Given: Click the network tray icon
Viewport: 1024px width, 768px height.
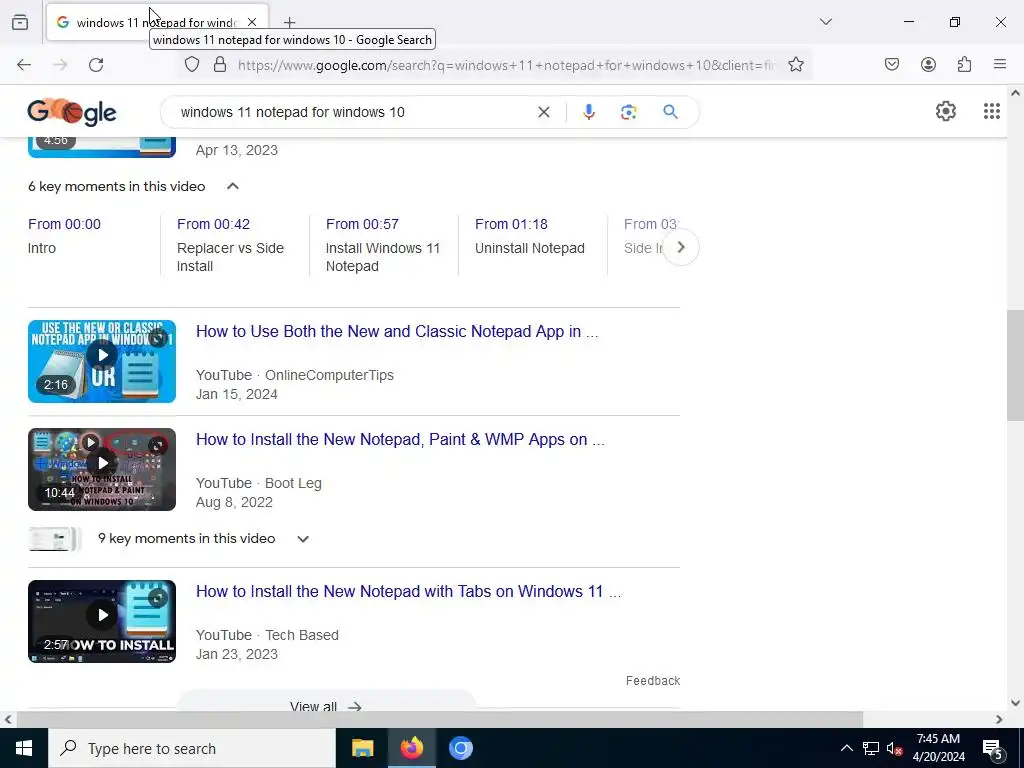Looking at the screenshot, I should 871,748.
